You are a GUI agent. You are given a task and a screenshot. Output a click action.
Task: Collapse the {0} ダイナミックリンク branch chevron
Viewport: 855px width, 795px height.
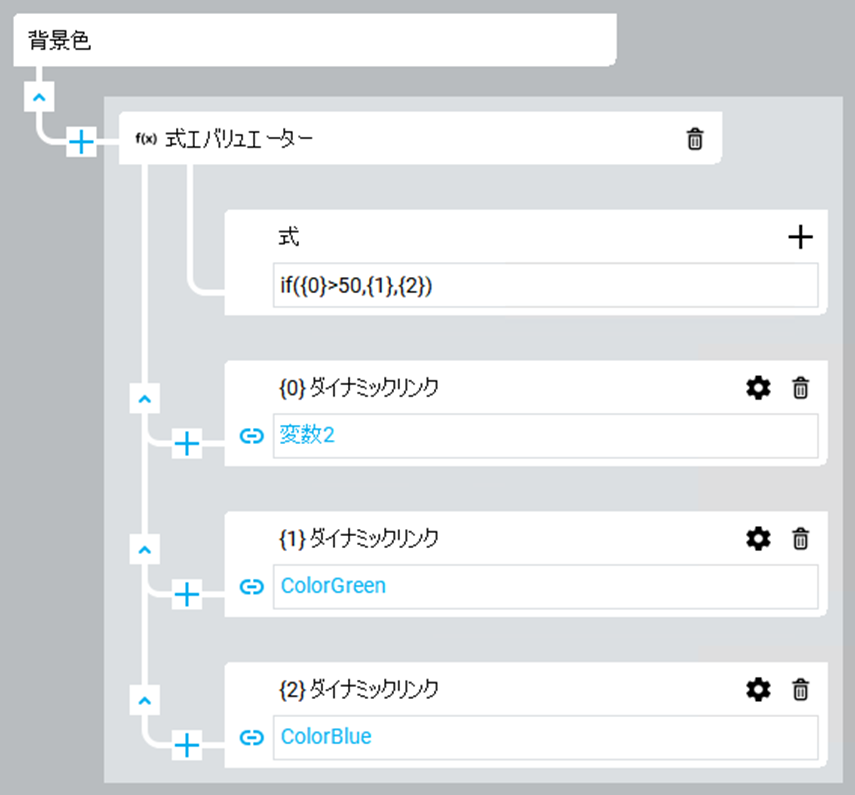(146, 399)
